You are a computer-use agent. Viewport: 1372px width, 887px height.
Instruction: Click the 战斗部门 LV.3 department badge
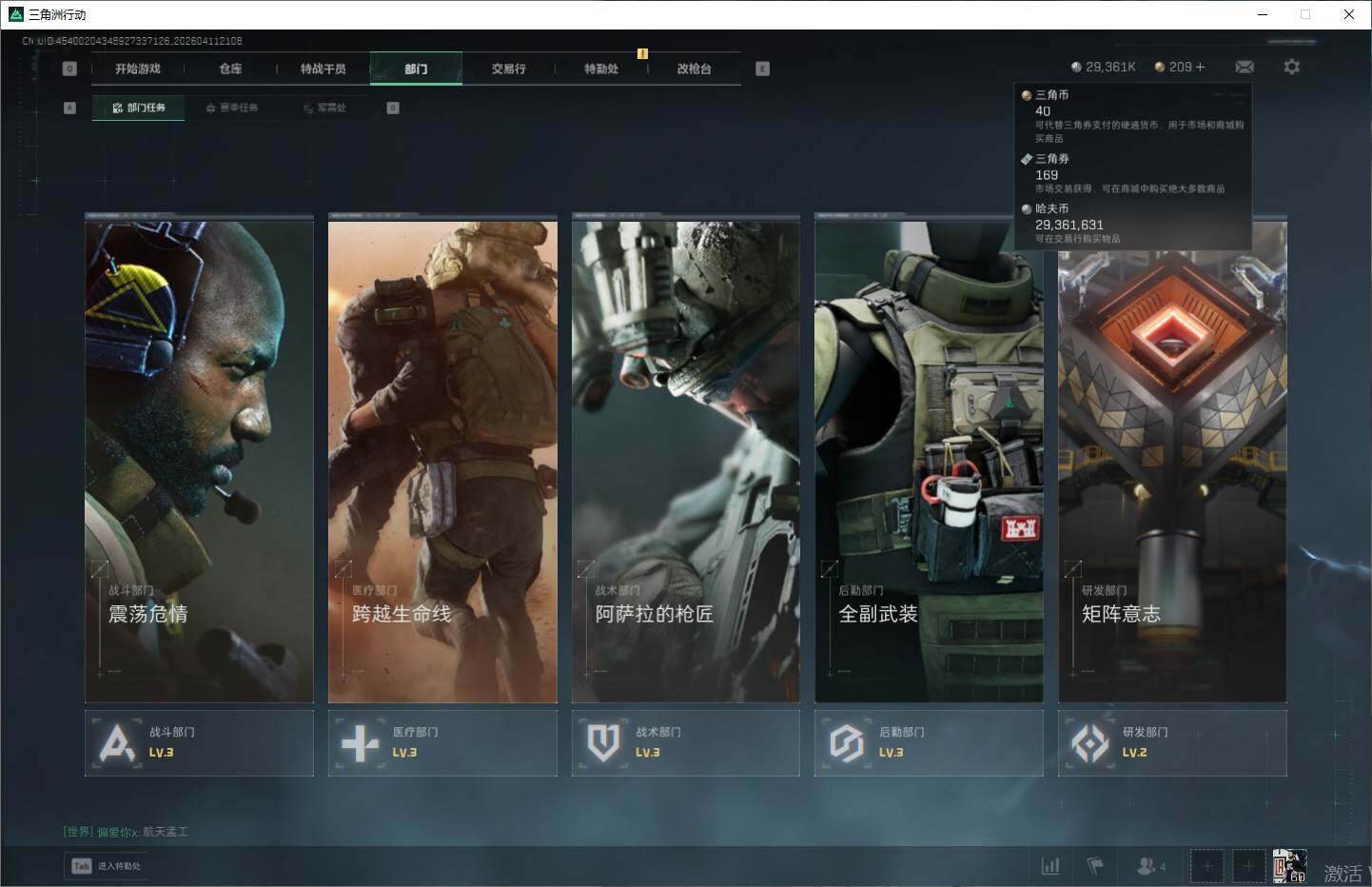pos(199,742)
